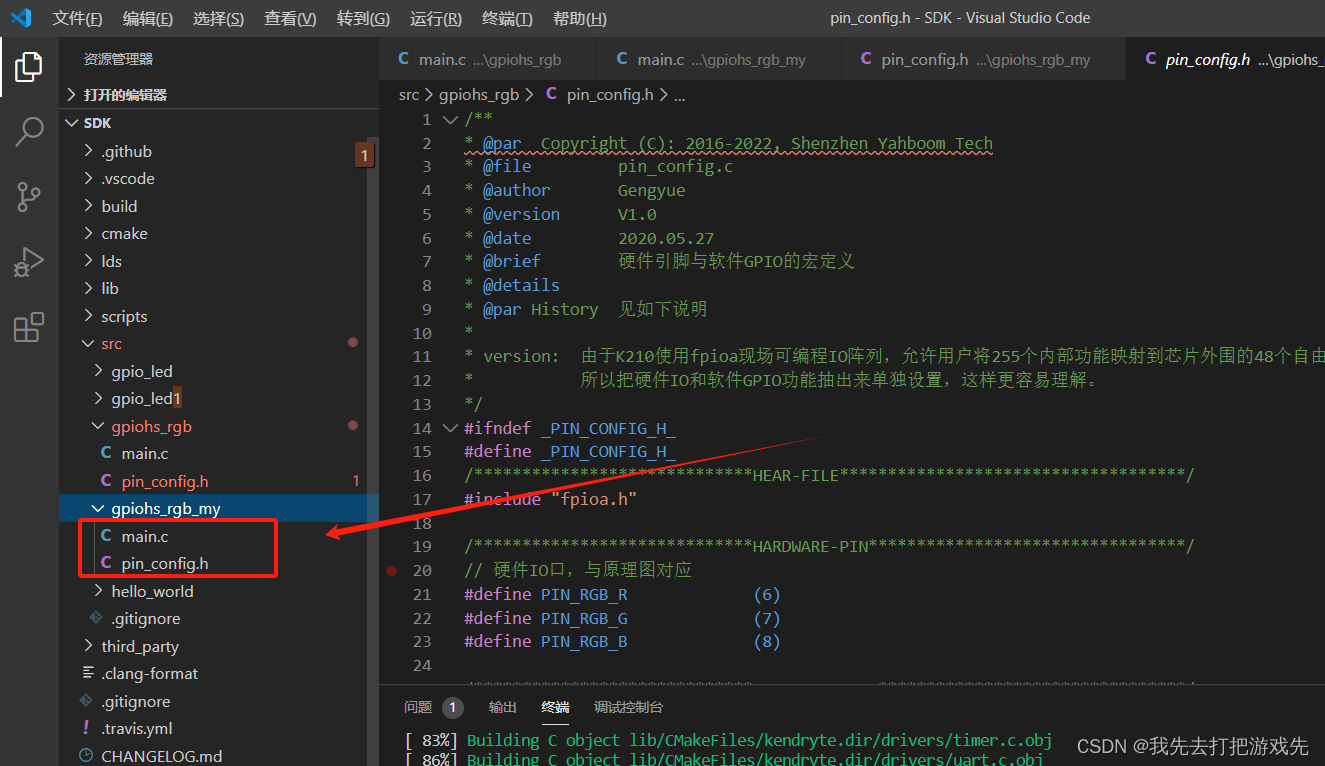Collapse the SDK root folder
The width and height of the screenshot is (1325, 766).
click(219, 123)
